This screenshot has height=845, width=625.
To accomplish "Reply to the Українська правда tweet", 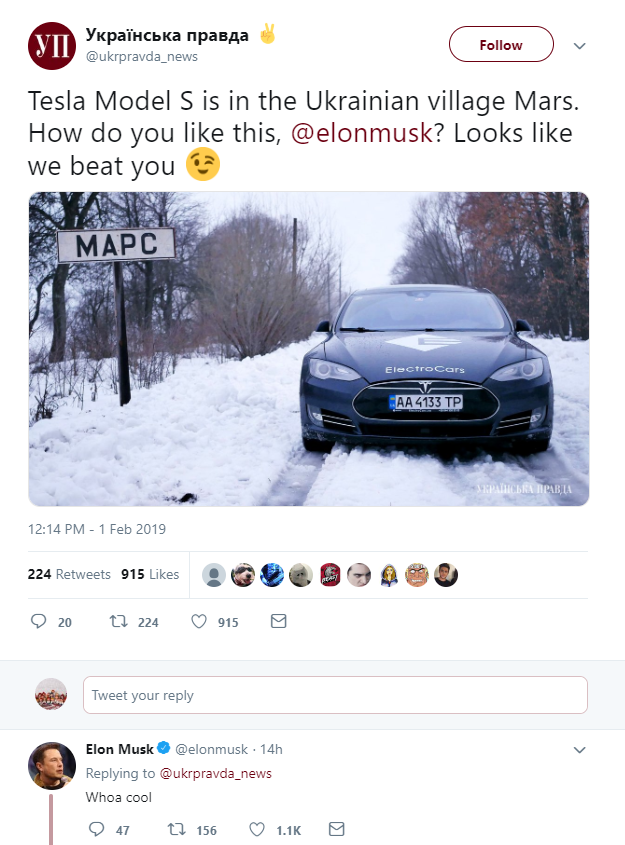I will point(40,622).
